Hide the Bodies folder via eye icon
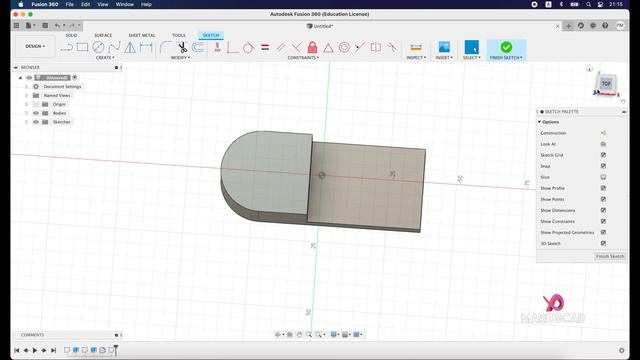The width and height of the screenshot is (640, 360). [36, 113]
